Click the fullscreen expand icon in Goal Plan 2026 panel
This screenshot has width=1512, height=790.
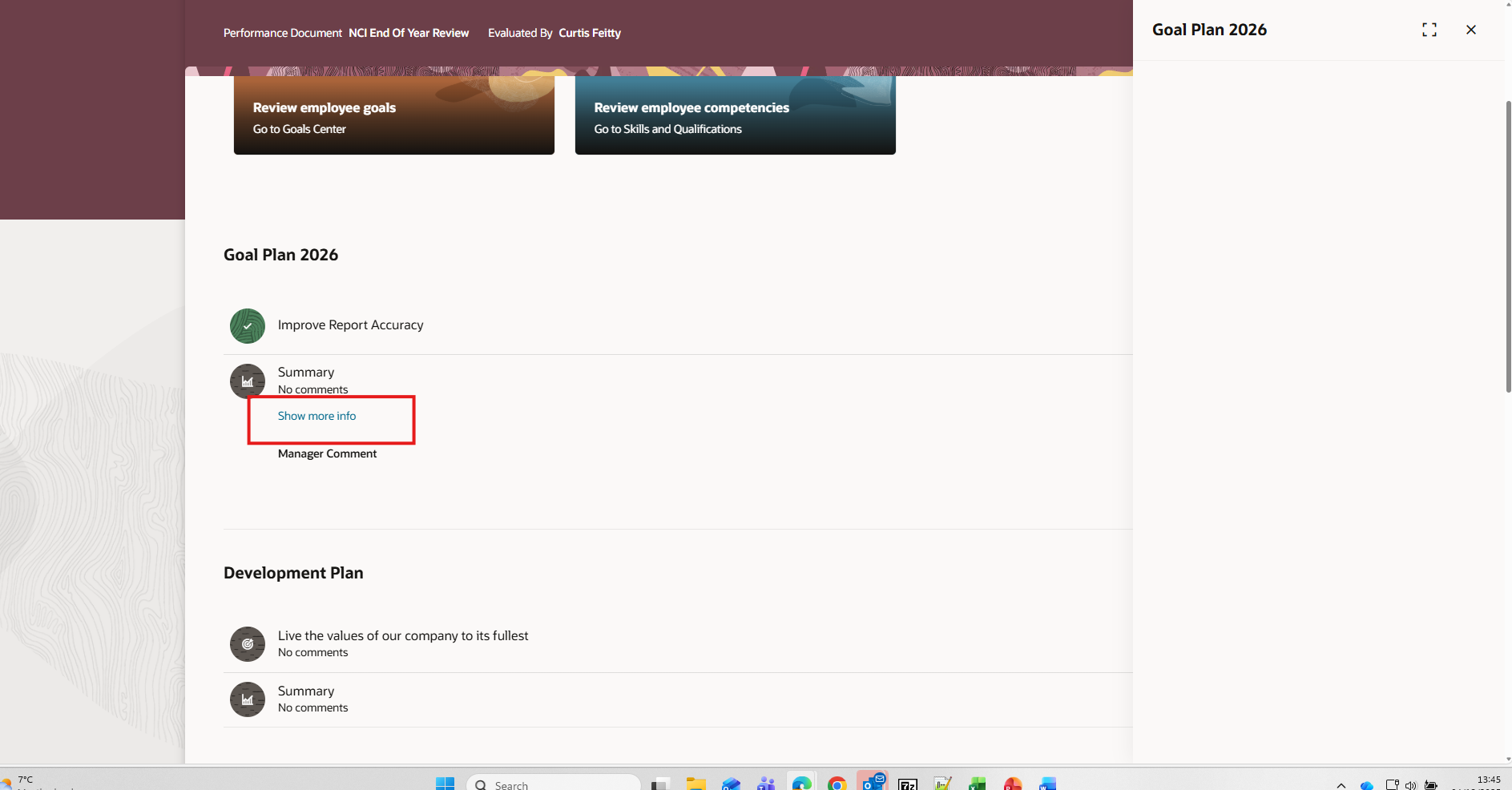(1429, 30)
